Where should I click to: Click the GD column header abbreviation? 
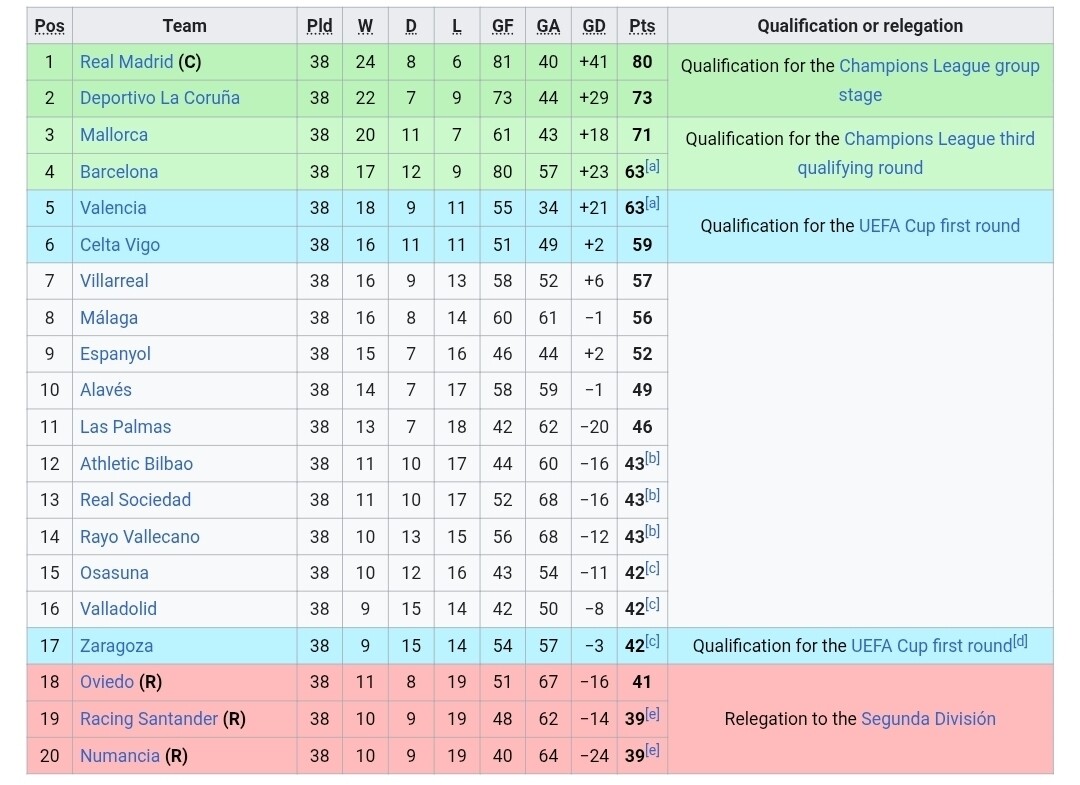click(594, 26)
